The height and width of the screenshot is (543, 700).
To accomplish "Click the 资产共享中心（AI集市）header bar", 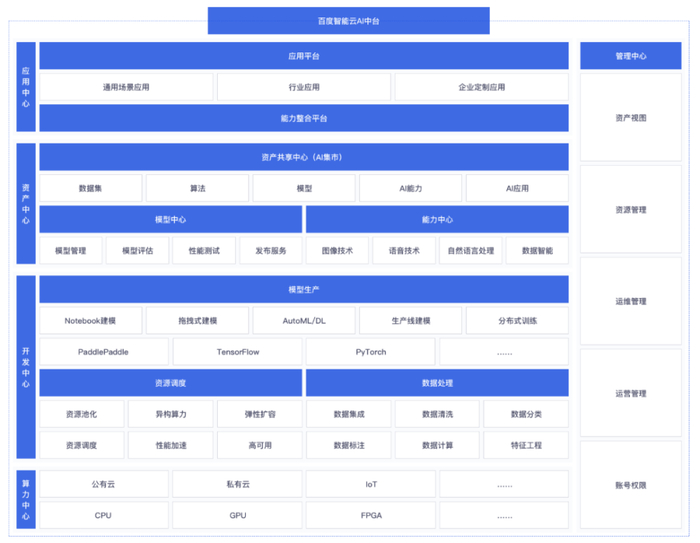I will 304,157.
